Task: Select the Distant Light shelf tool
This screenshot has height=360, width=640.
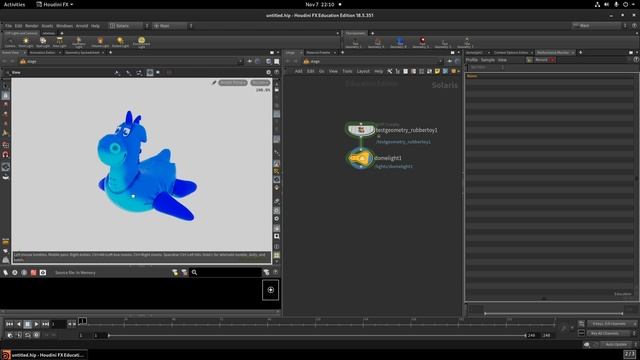Action: 120,42
